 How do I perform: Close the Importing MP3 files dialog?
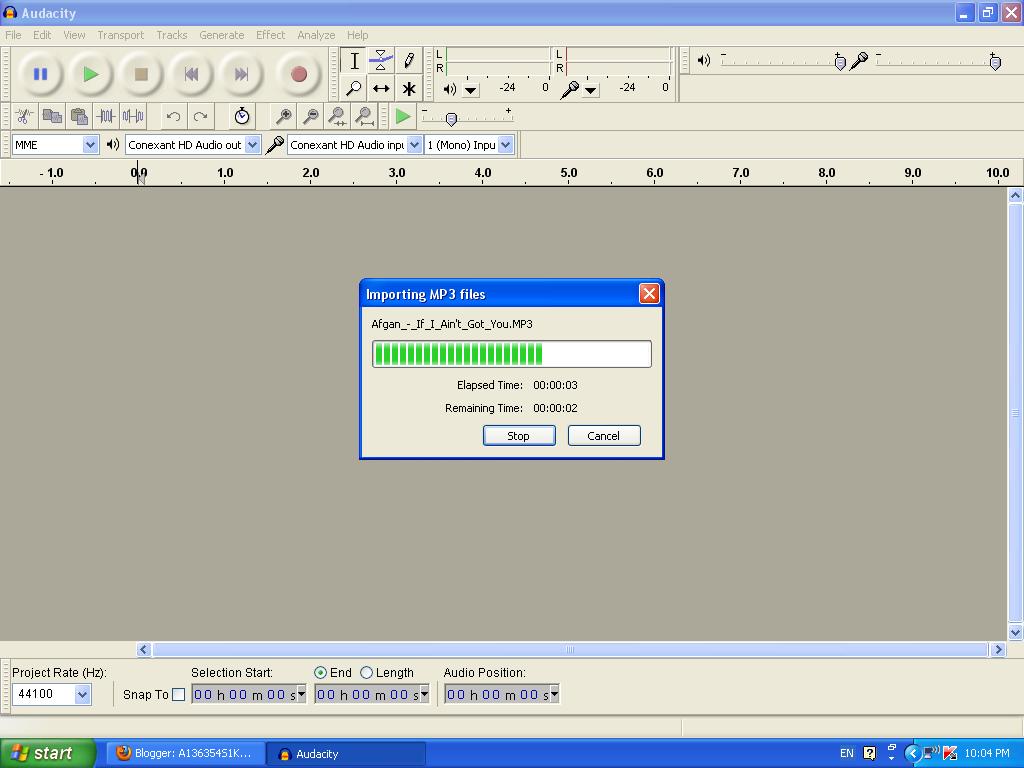(x=649, y=294)
